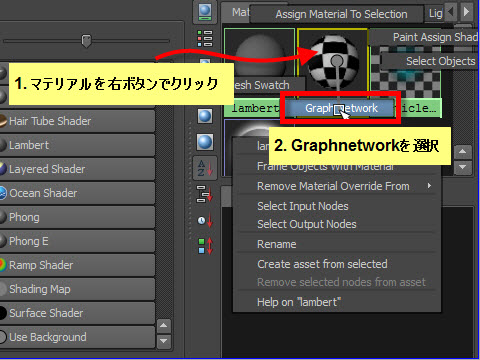Viewport: 480px width, 360px height.
Task: Click the reverse sort order squares icon
Action: [x=205, y=246]
